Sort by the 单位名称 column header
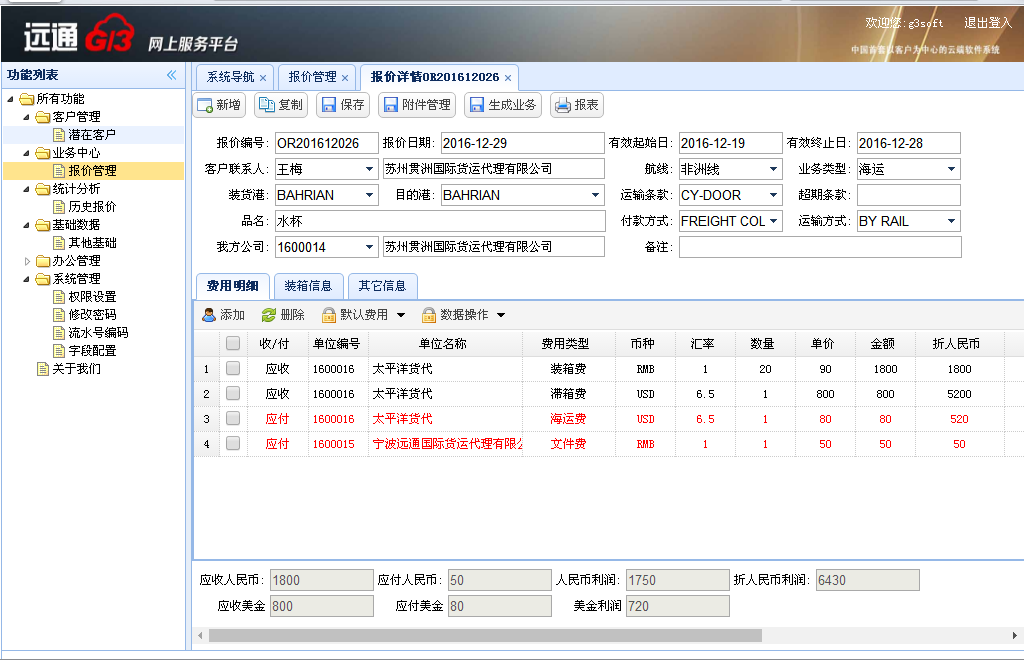The width and height of the screenshot is (1024, 660). pos(445,343)
